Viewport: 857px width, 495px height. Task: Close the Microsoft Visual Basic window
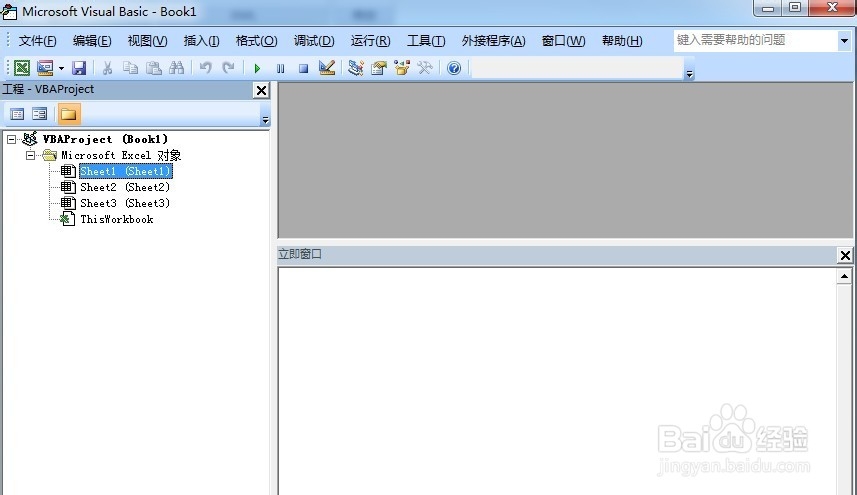[832, 8]
